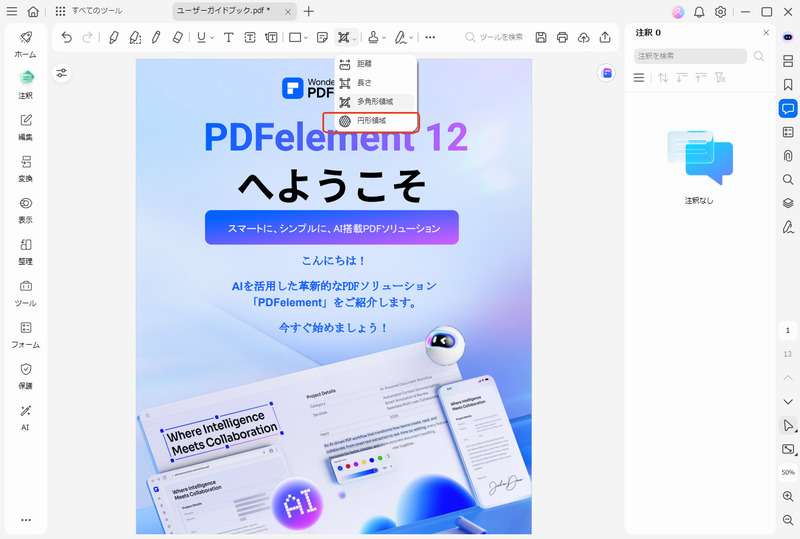Viewport: 800px width, 539px height.
Task: Close the 注釈 comments panel
Action: (766, 33)
